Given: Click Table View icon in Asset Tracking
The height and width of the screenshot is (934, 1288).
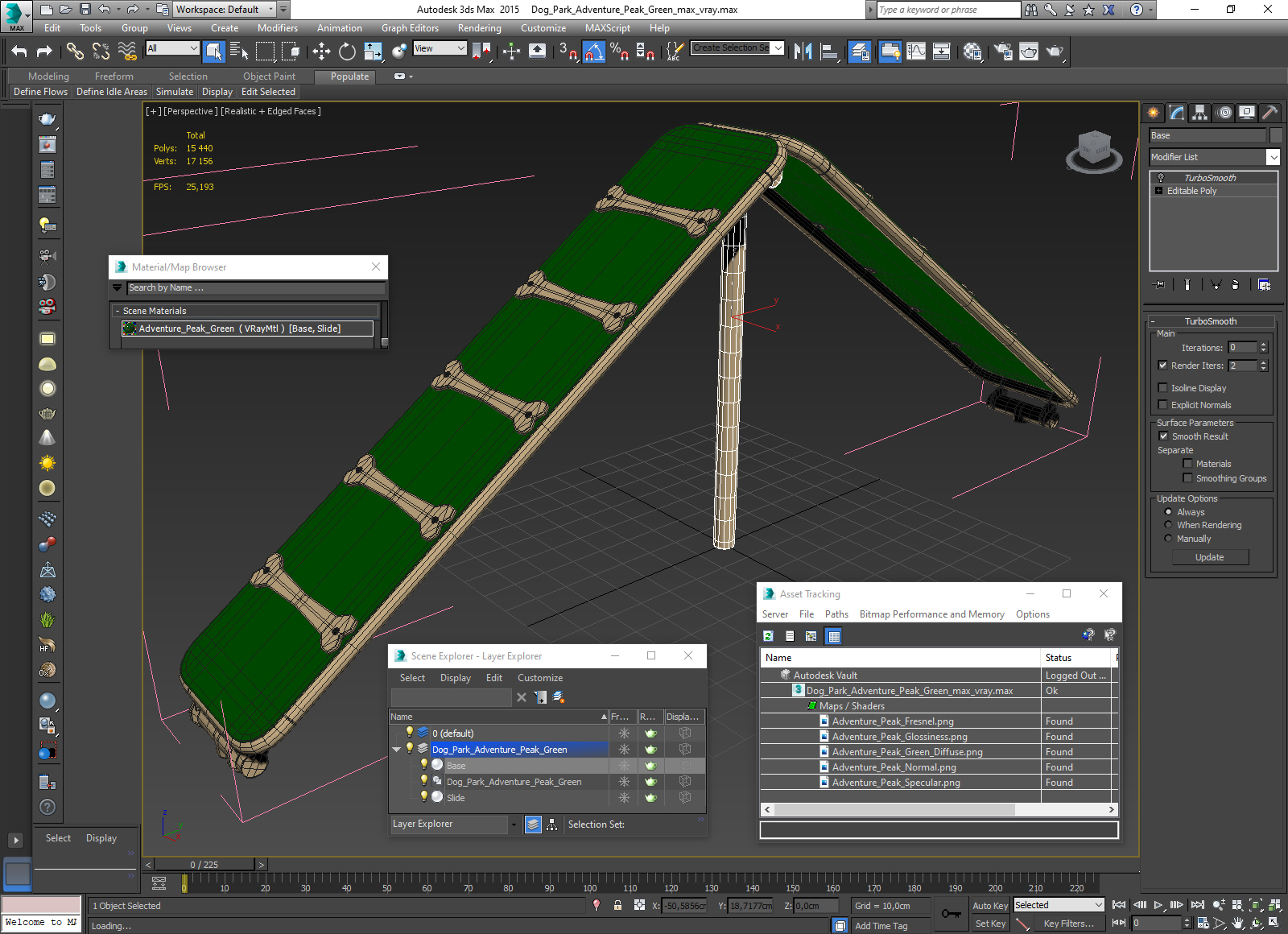Looking at the screenshot, I should point(834,636).
